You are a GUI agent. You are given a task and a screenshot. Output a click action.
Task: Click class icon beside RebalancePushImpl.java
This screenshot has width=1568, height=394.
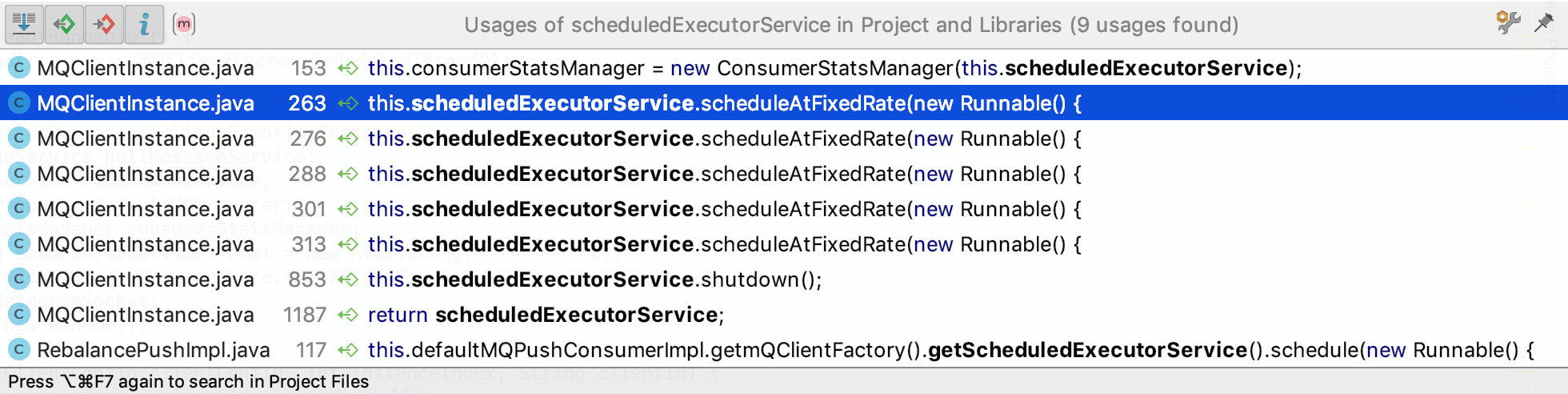pyautogui.click(x=18, y=349)
